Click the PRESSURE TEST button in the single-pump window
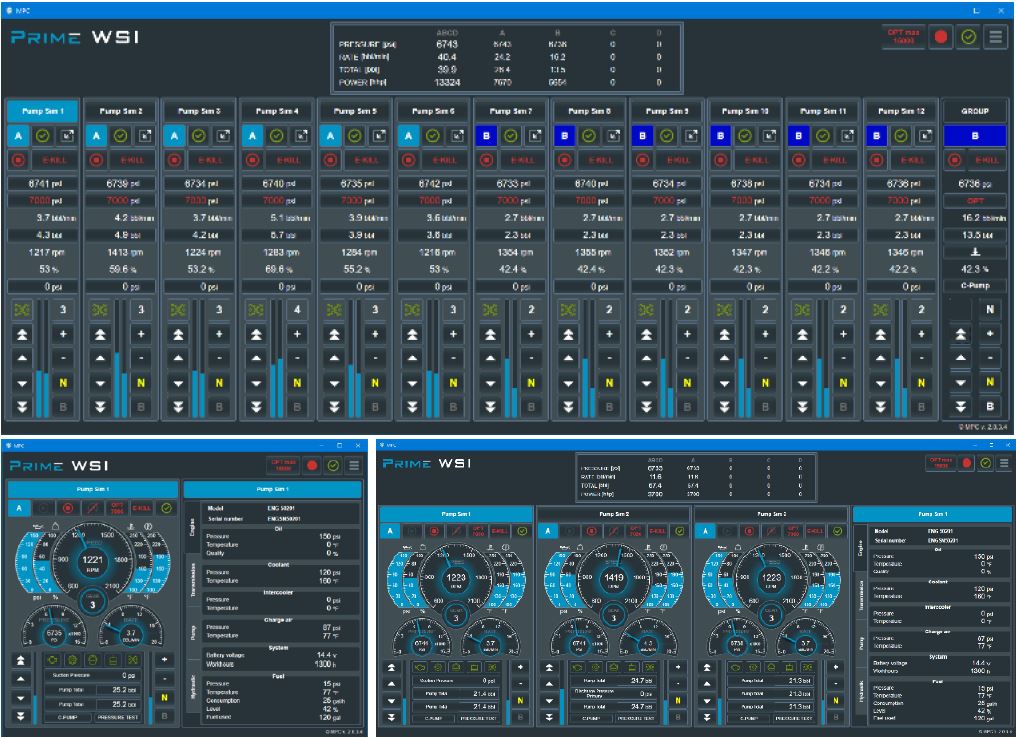The width and height of the screenshot is (1016, 738). pos(117,717)
